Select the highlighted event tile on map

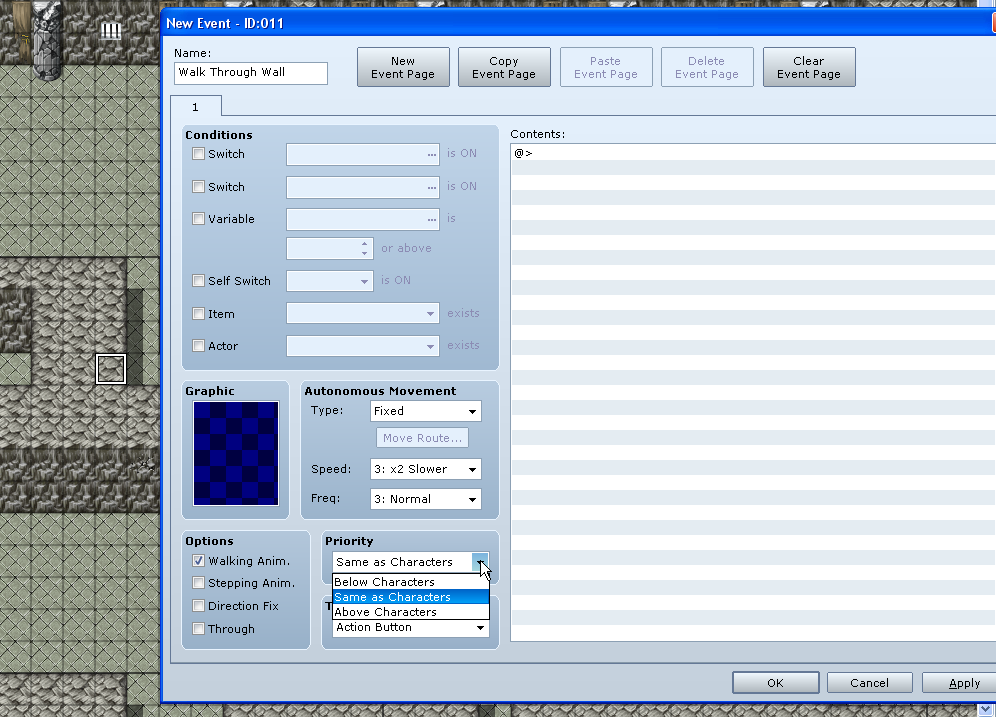[110, 369]
